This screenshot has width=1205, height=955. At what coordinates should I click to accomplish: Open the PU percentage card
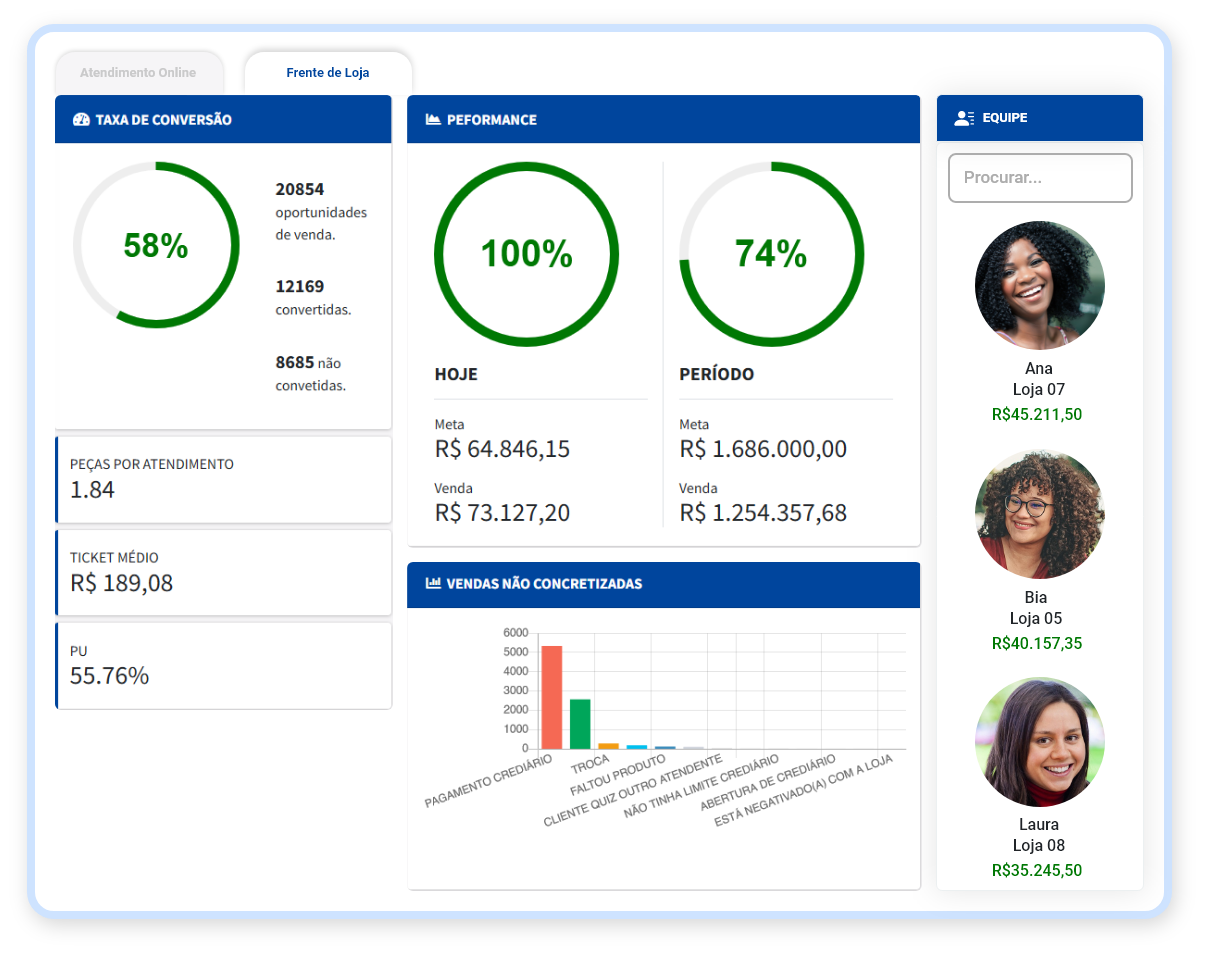click(x=224, y=665)
